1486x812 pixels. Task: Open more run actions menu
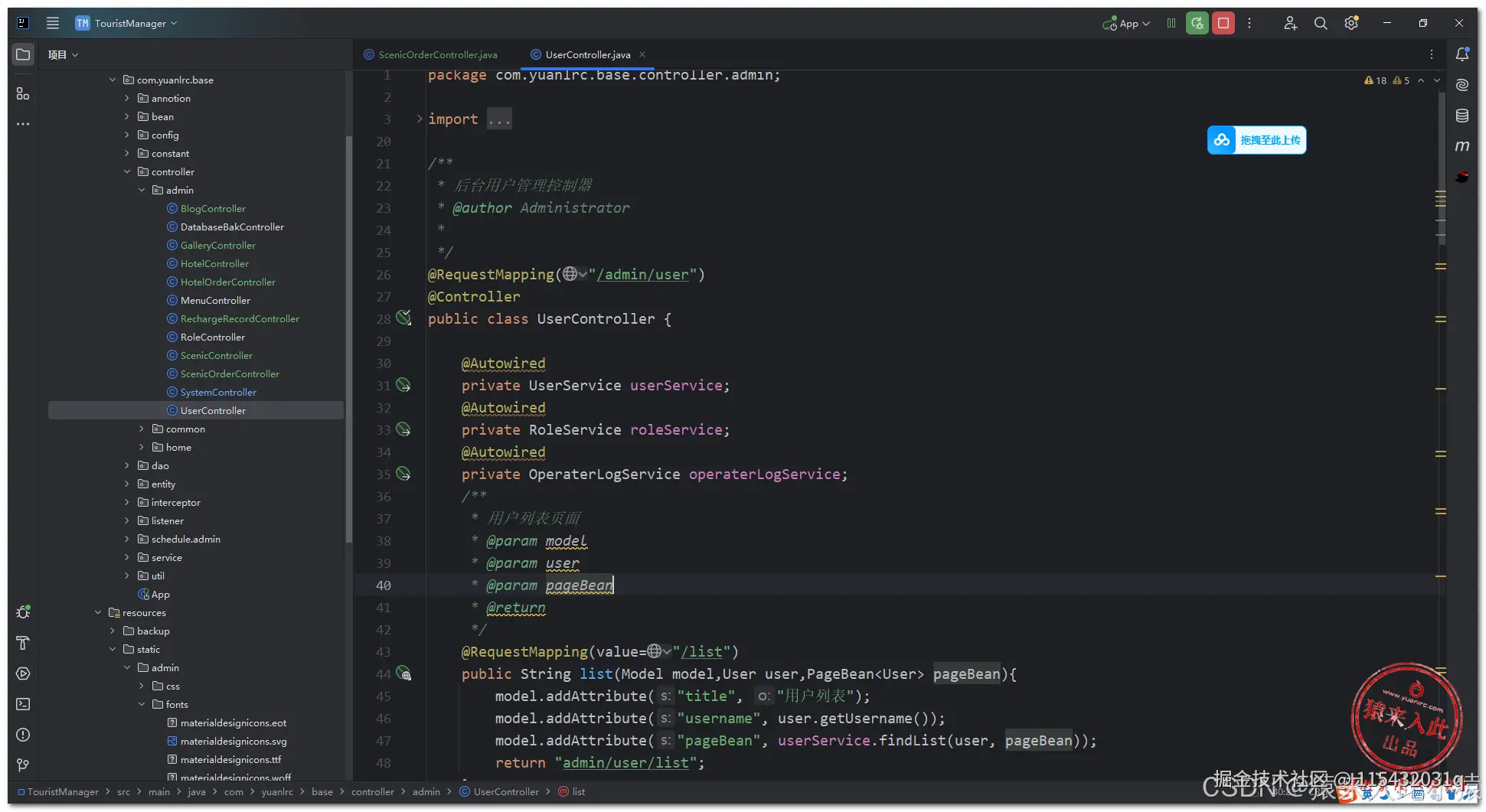(1249, 23)
